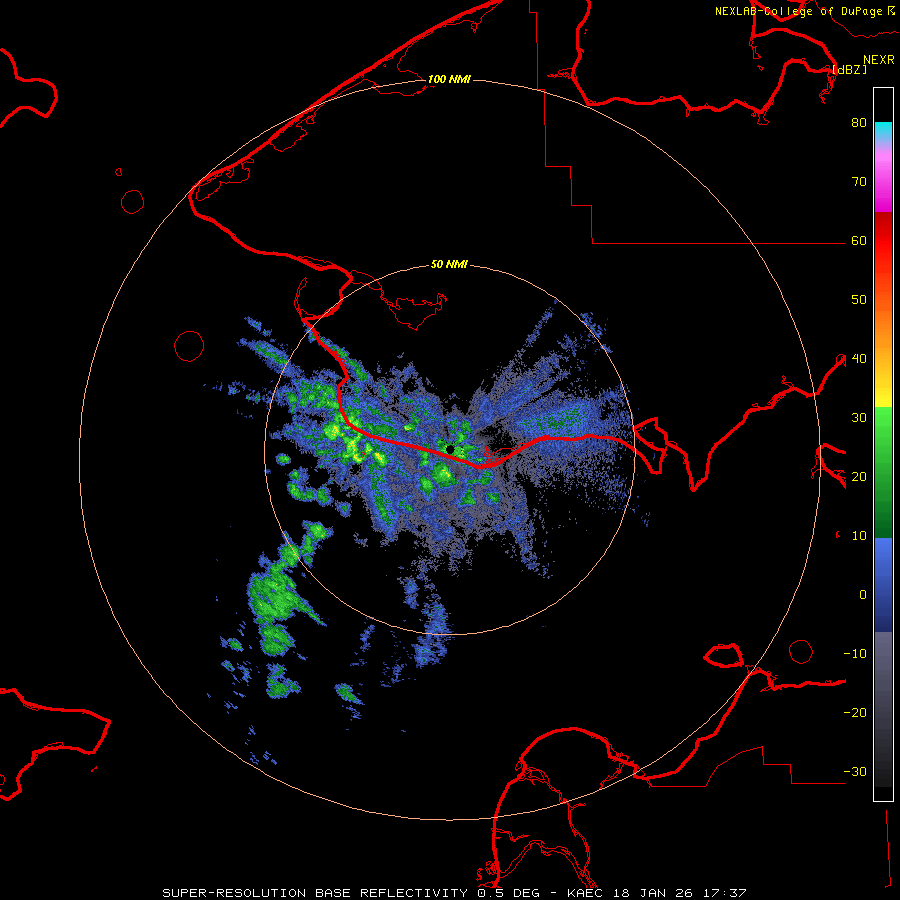Pick the blue segment of the color bar

(883, 584)
